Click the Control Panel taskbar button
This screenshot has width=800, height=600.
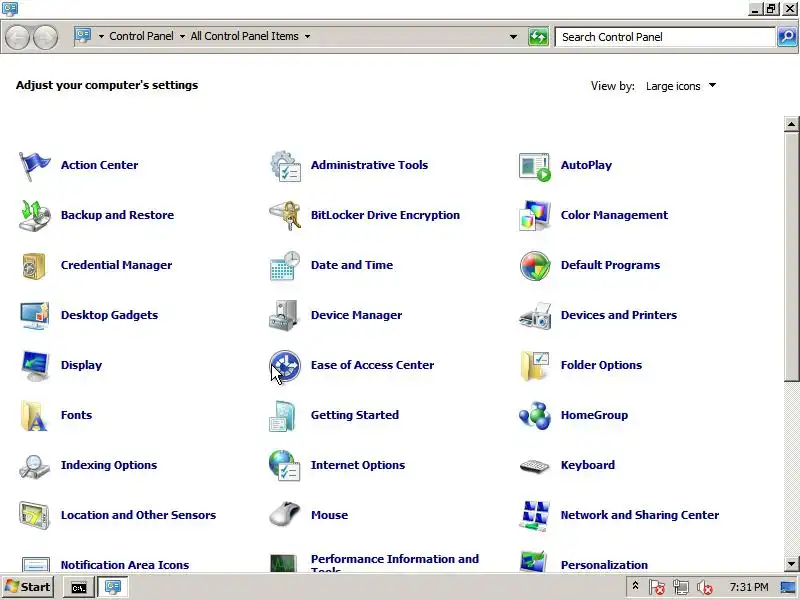coord(113,588)
